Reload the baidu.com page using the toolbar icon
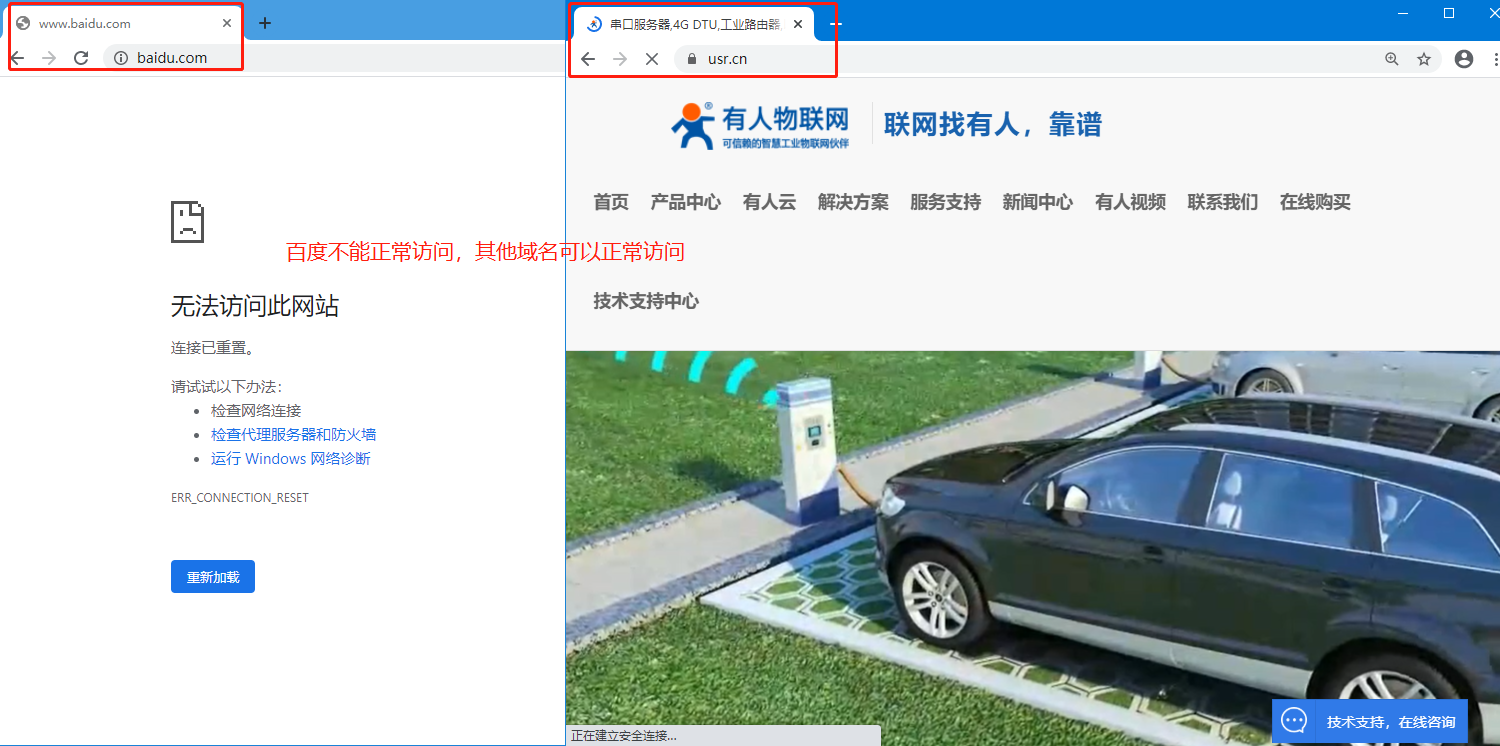The width and height of the screenshot is (1500, 746). pyautogui.click(x=81, y=58)
